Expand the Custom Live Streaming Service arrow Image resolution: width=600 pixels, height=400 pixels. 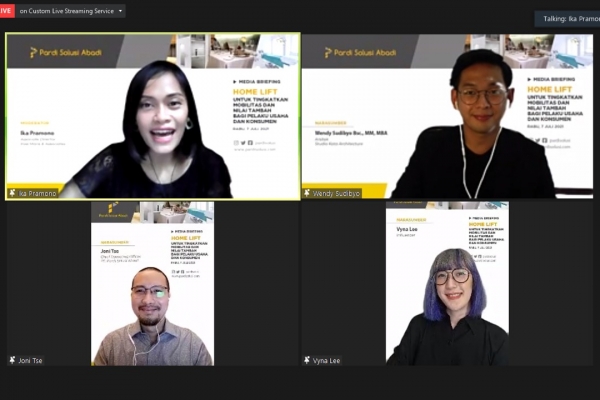click(x=120, y=11)
